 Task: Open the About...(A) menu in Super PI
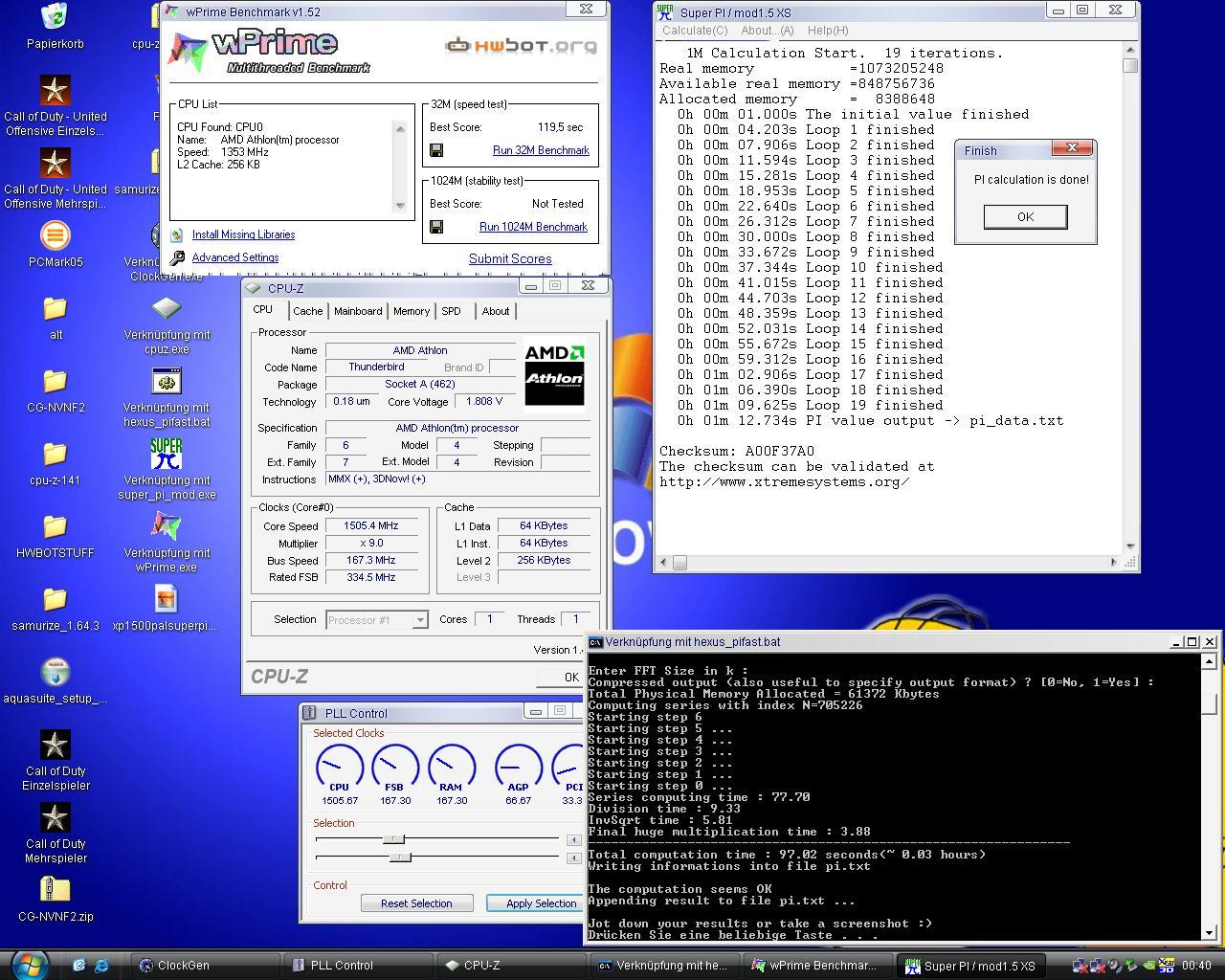point(768,31)
